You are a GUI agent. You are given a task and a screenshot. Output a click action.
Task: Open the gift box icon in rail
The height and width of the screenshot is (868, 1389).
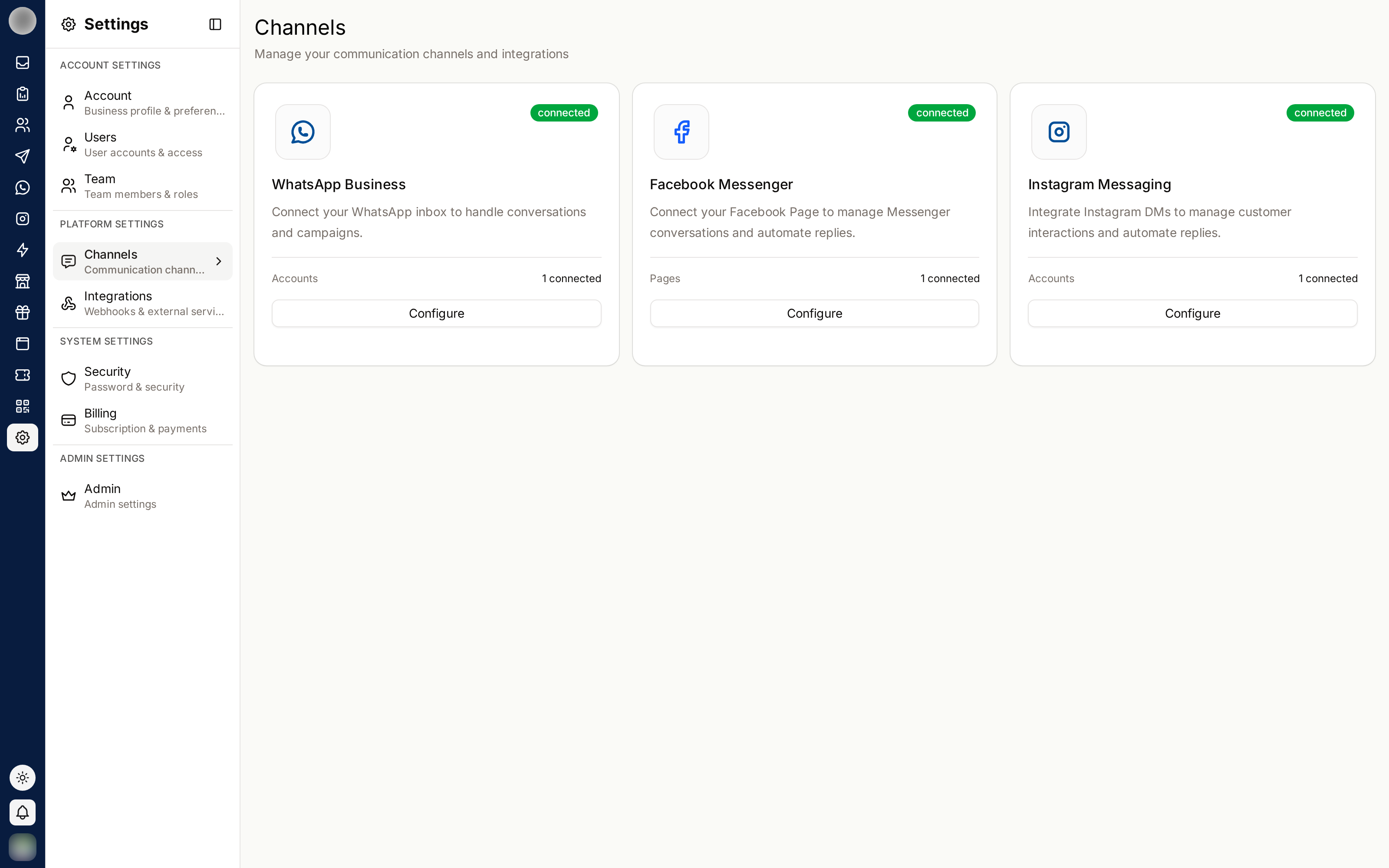coord(23,312)
